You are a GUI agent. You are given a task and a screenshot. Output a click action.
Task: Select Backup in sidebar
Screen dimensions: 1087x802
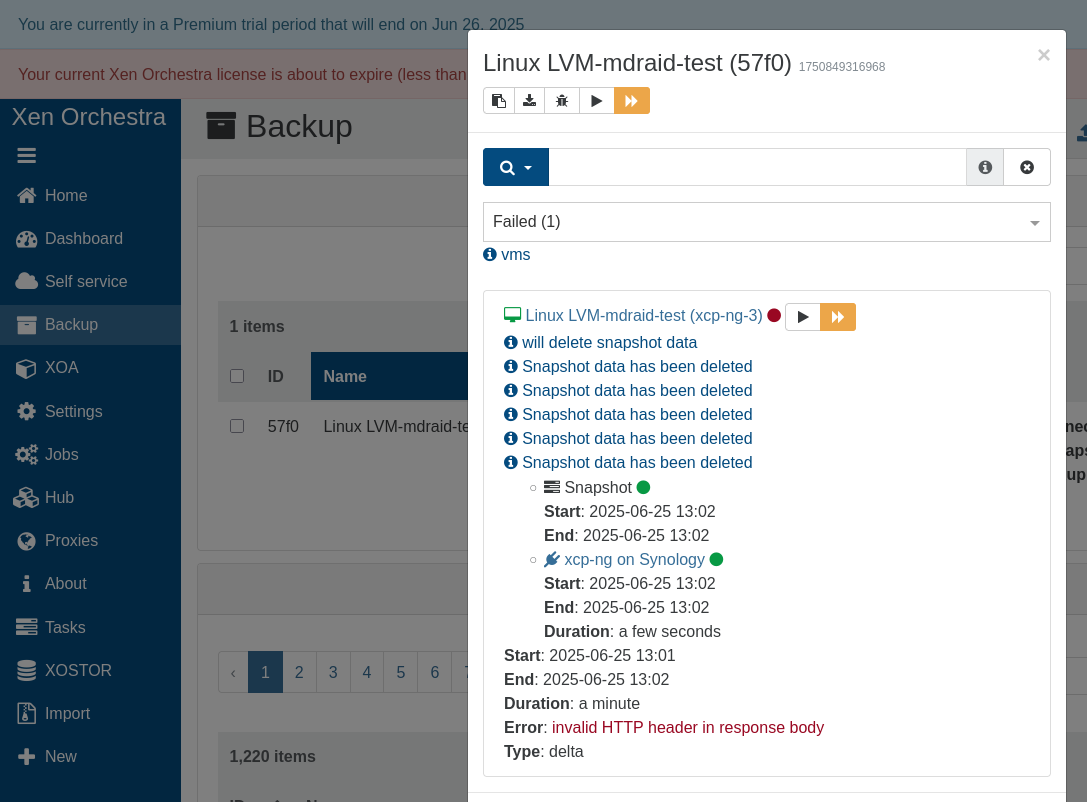pyautogui.click(x=90, y=324)
